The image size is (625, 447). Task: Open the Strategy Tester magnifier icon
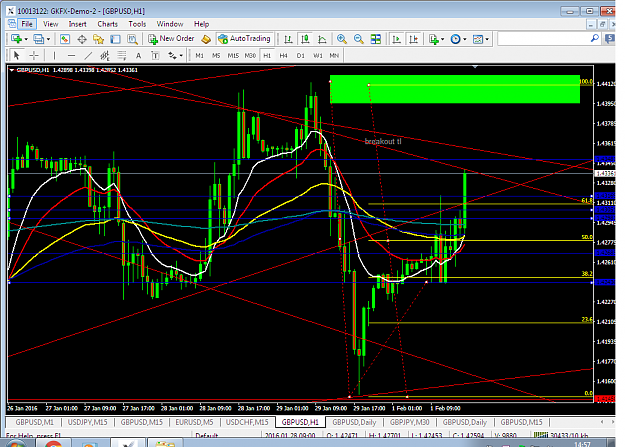pos(132,39)
